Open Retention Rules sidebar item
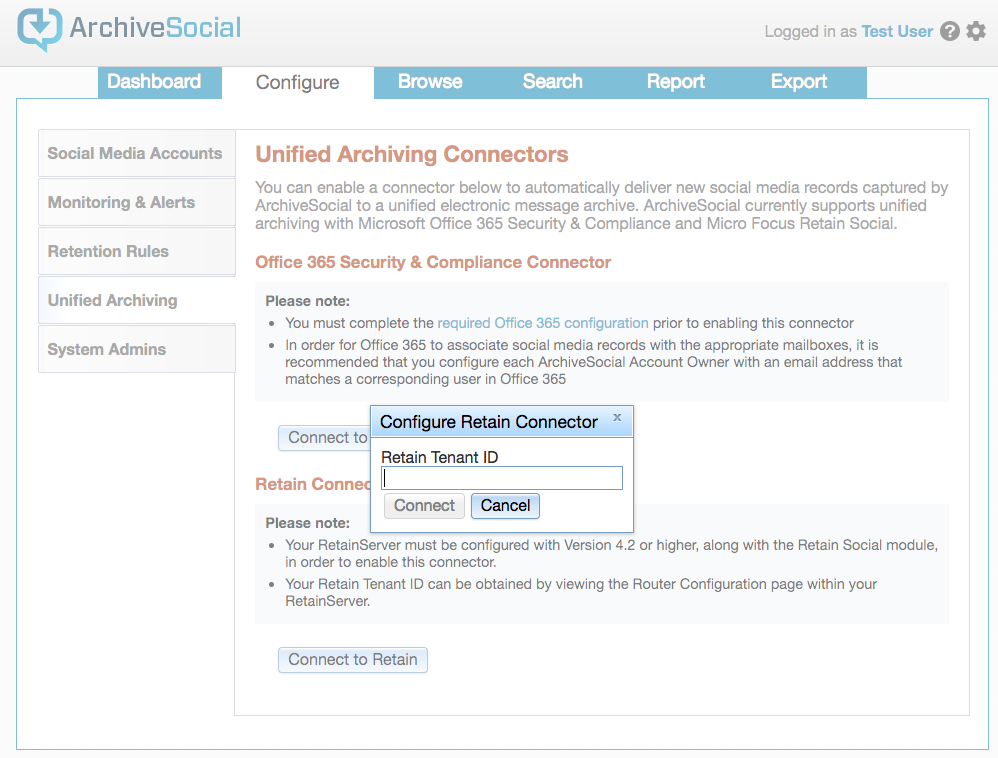Viewport: 998px width, 758px height. 136,251
